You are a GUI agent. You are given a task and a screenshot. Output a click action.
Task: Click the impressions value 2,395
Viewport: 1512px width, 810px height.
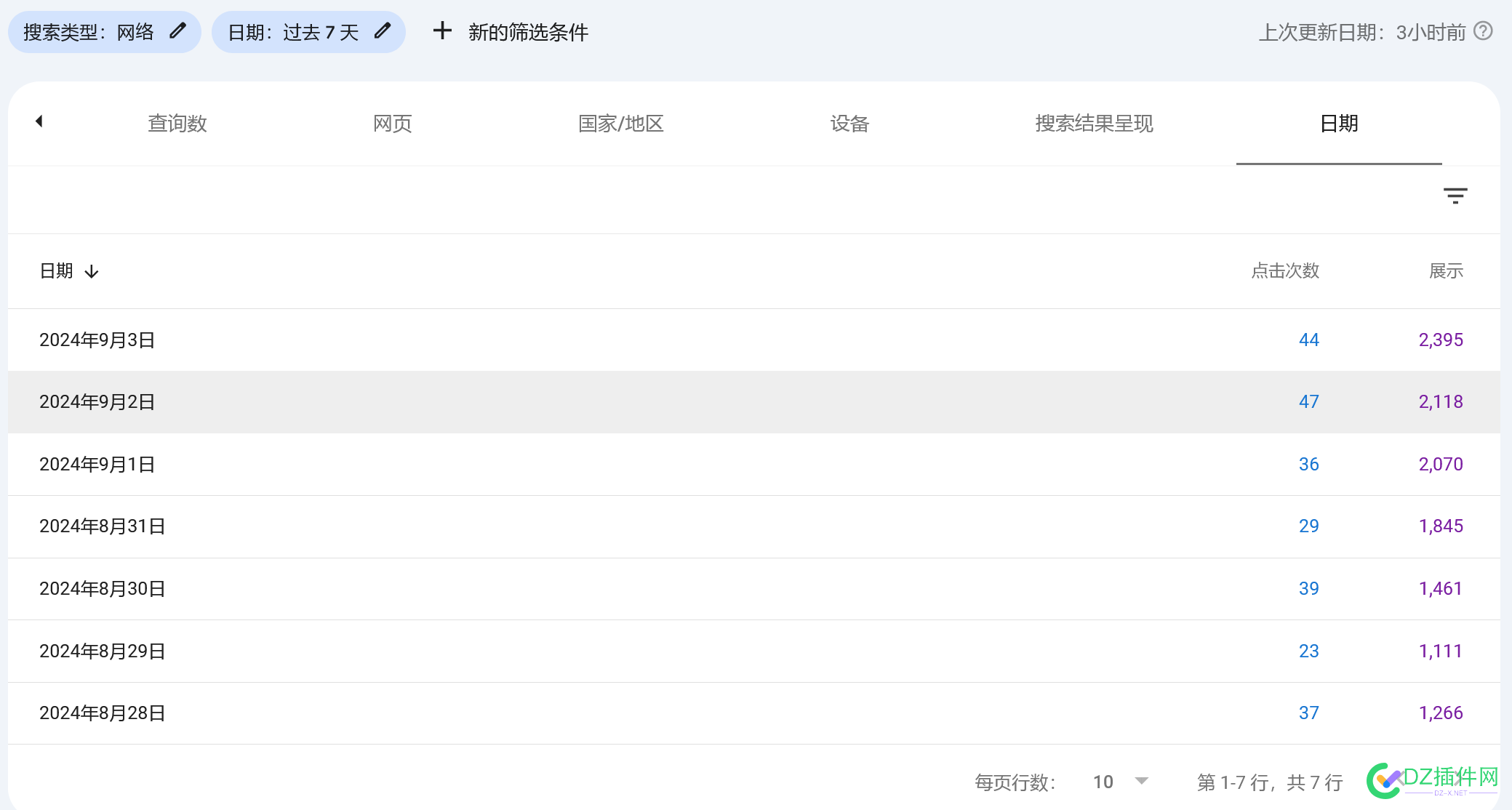point(1441,340)
